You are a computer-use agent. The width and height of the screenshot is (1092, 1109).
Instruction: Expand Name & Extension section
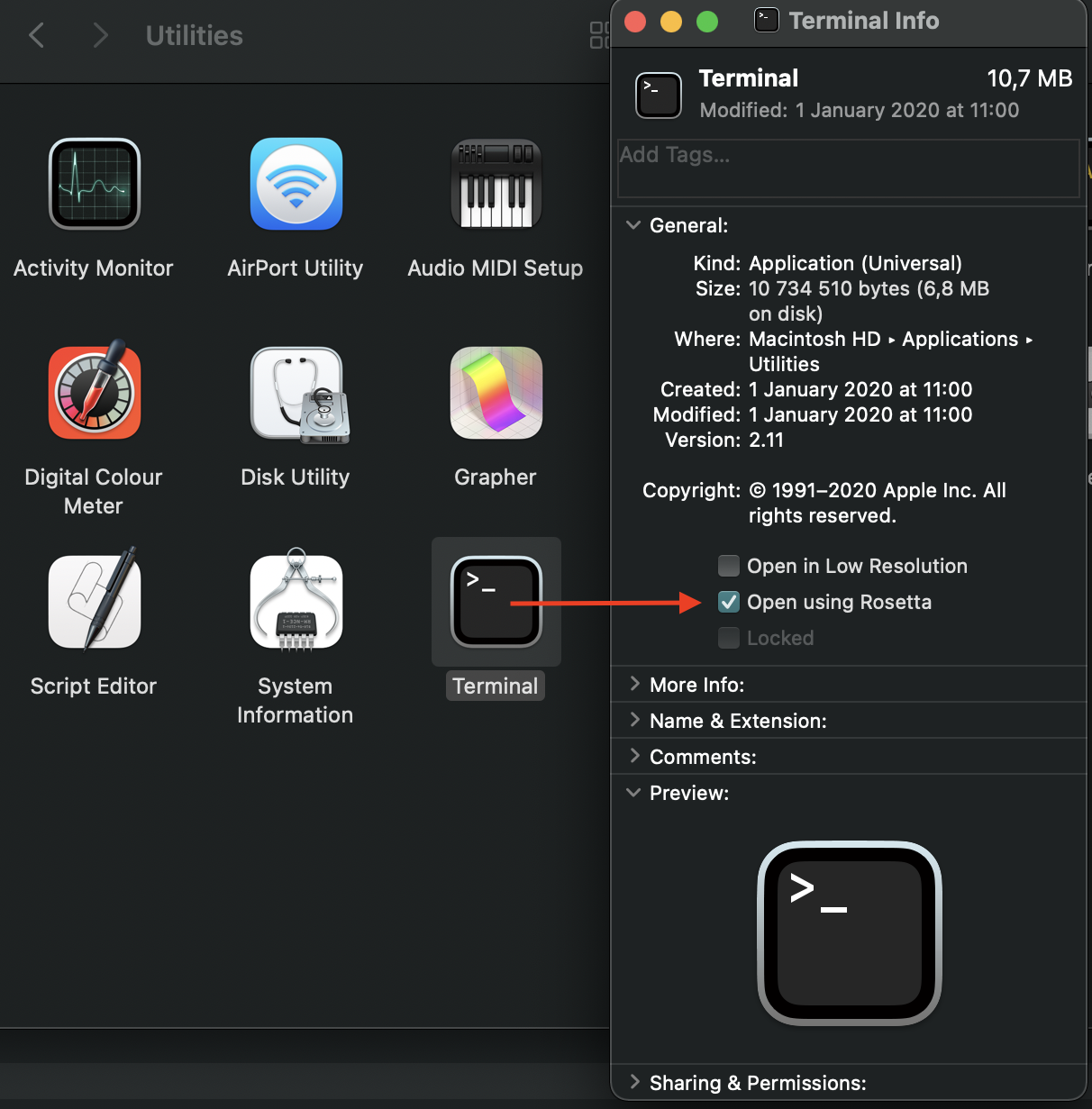click(633, 721)
